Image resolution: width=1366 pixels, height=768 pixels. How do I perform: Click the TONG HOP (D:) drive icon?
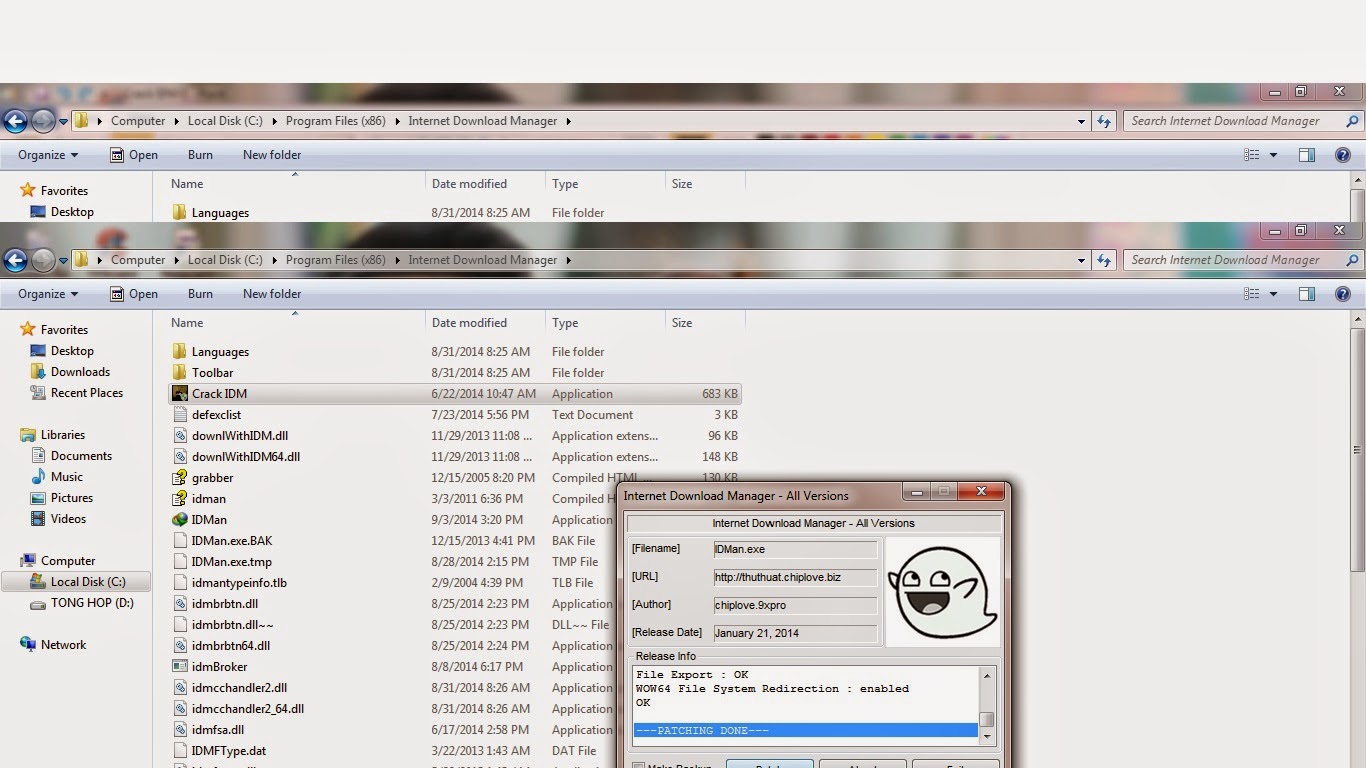(38, 604)
